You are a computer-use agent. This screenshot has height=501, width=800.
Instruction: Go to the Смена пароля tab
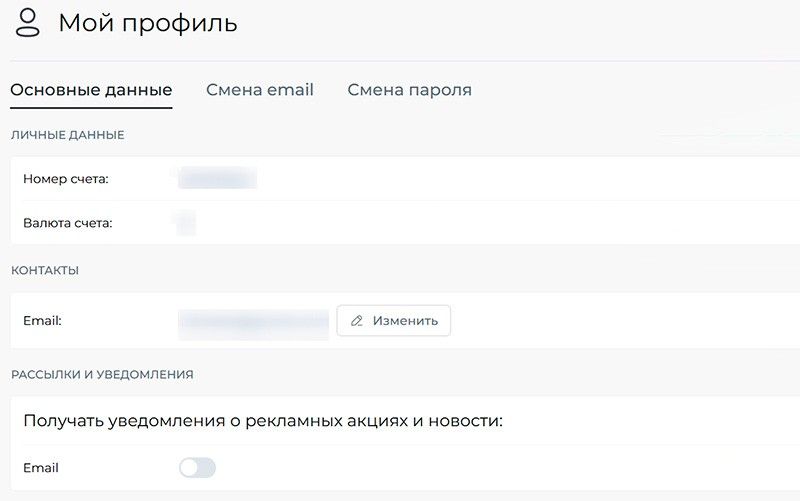click(x=409, y=90)
